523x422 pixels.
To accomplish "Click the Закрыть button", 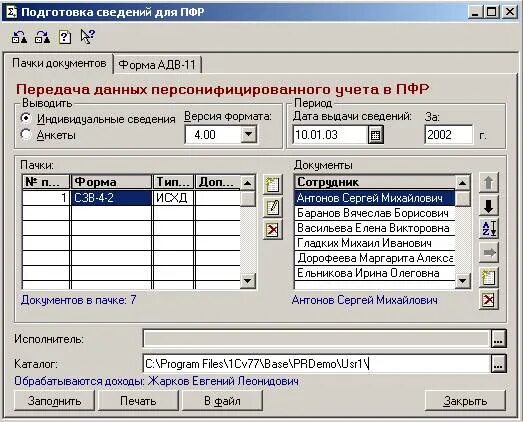I will (465, 401).
